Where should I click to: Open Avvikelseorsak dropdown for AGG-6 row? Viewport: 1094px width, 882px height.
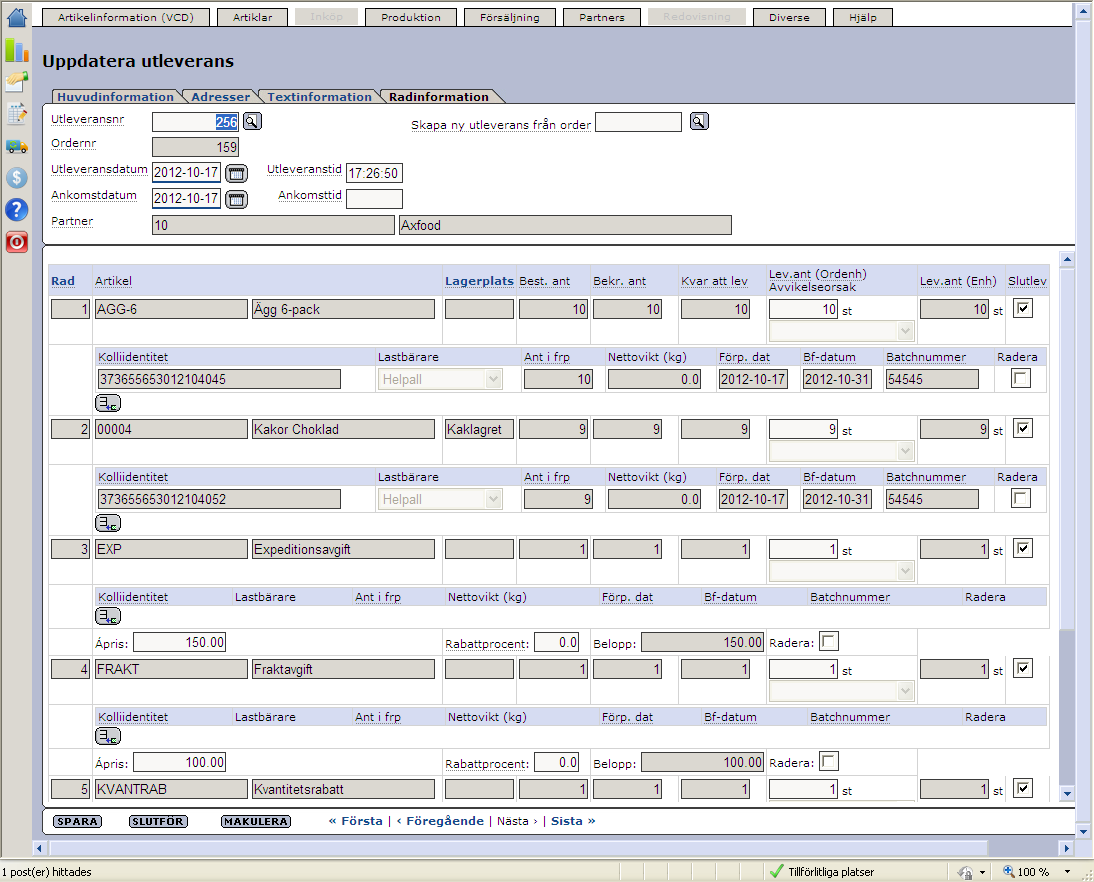coord(841,331)
